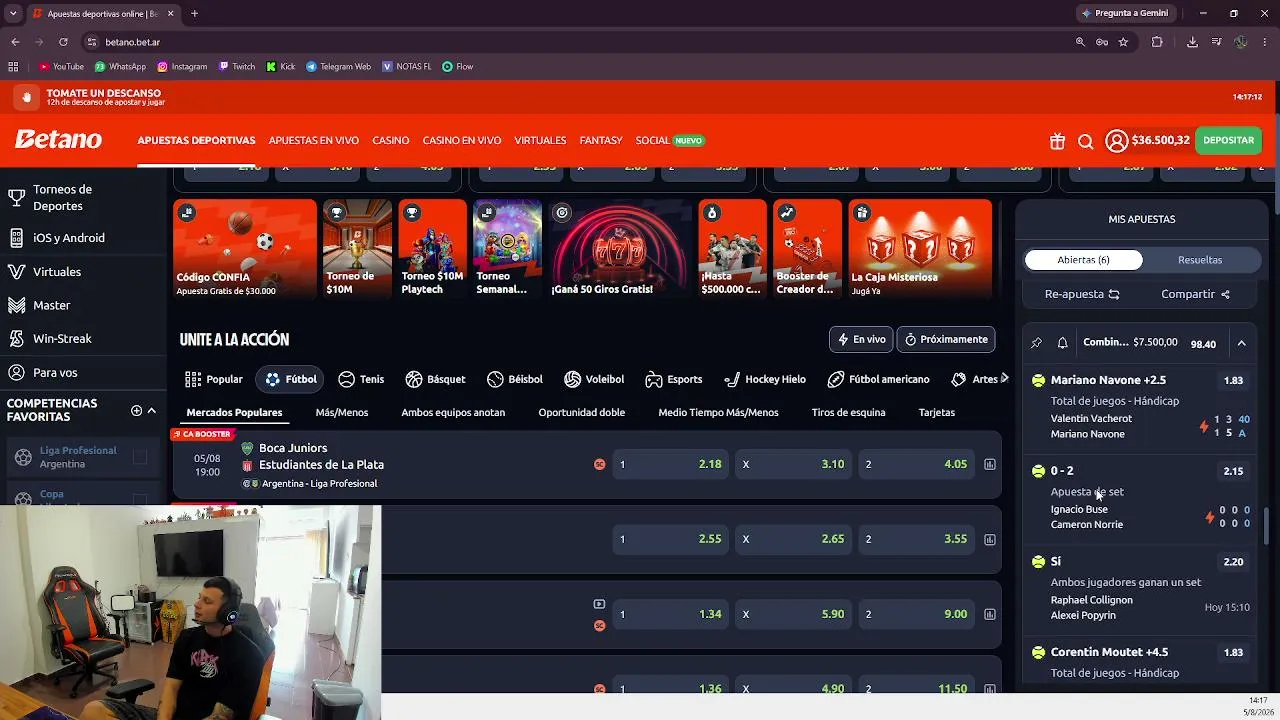This screenshot has height=720, width=1280.
Task: Click the bell notification icon on bet
Action: coord(1063,343)
